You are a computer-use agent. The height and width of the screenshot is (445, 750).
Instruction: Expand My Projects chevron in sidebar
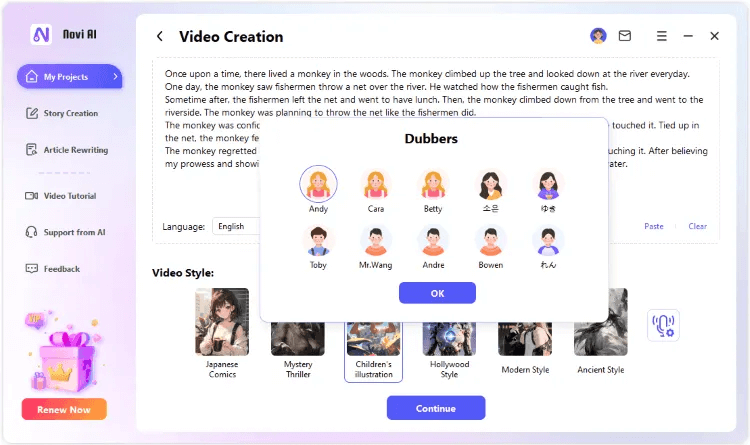[115, 76]
